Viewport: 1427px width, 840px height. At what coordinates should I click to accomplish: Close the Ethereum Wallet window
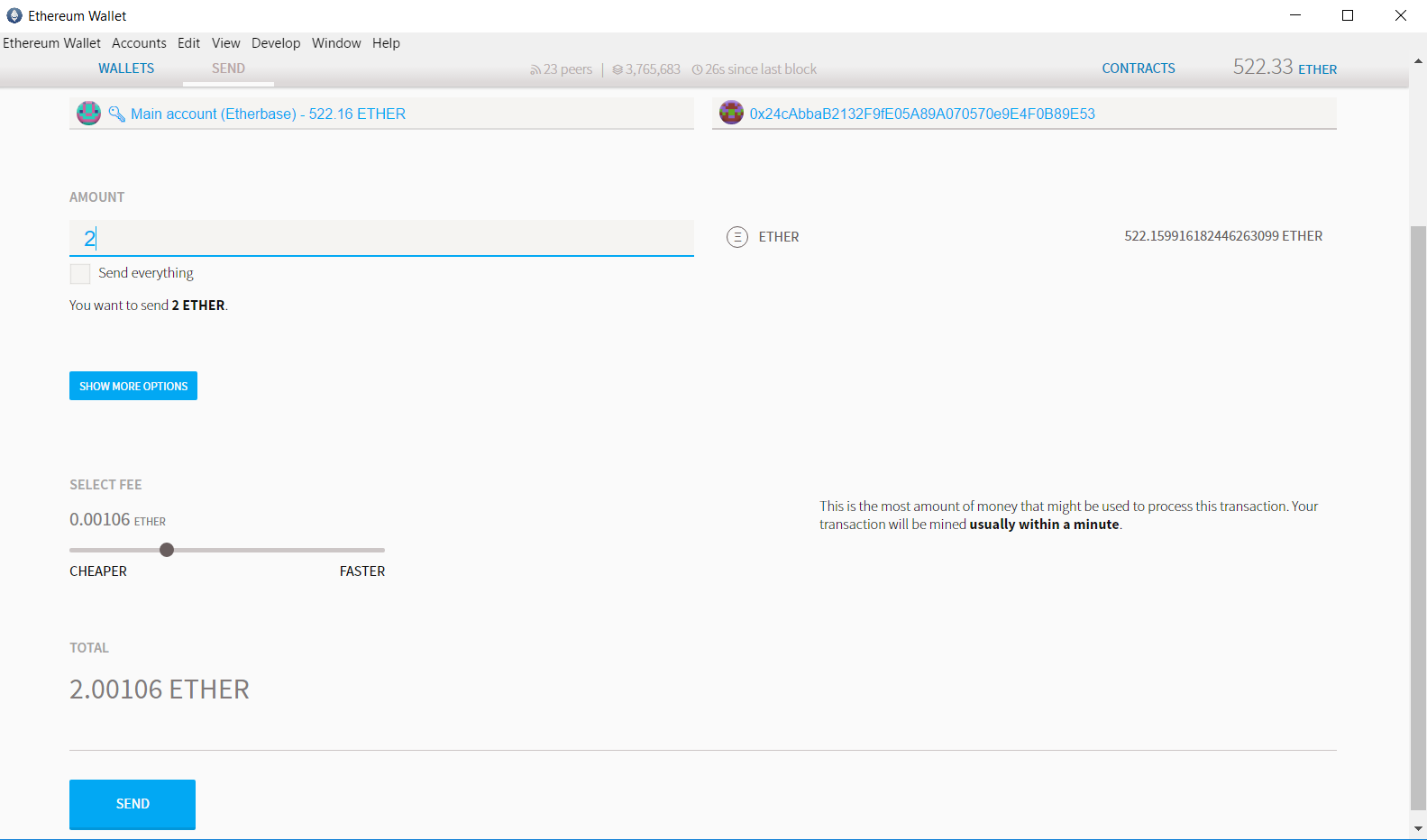click(1401, 15)
